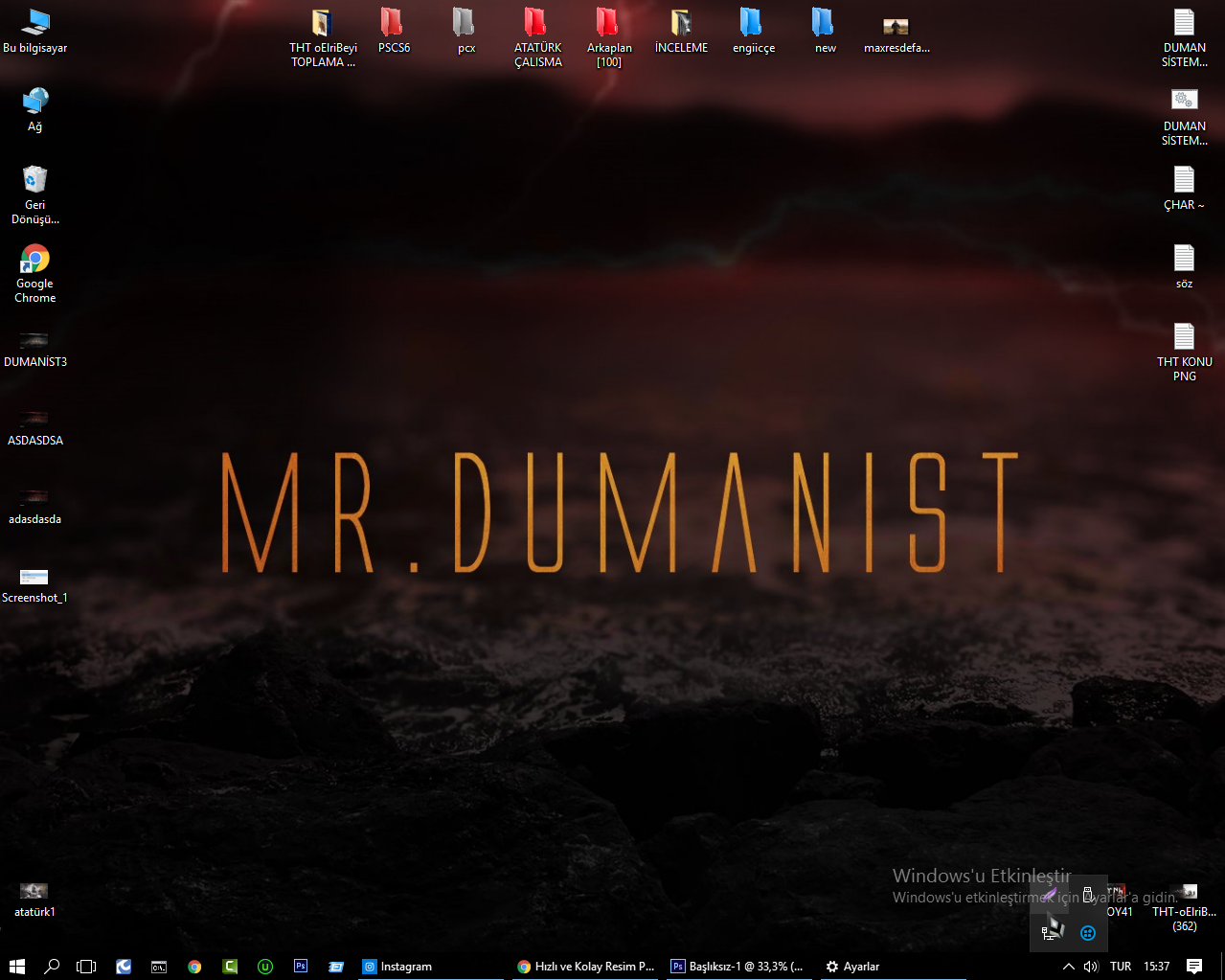Launch the blue crescent app on taskbar
Screen dimensions: 1225x980
tap(124, 967)
